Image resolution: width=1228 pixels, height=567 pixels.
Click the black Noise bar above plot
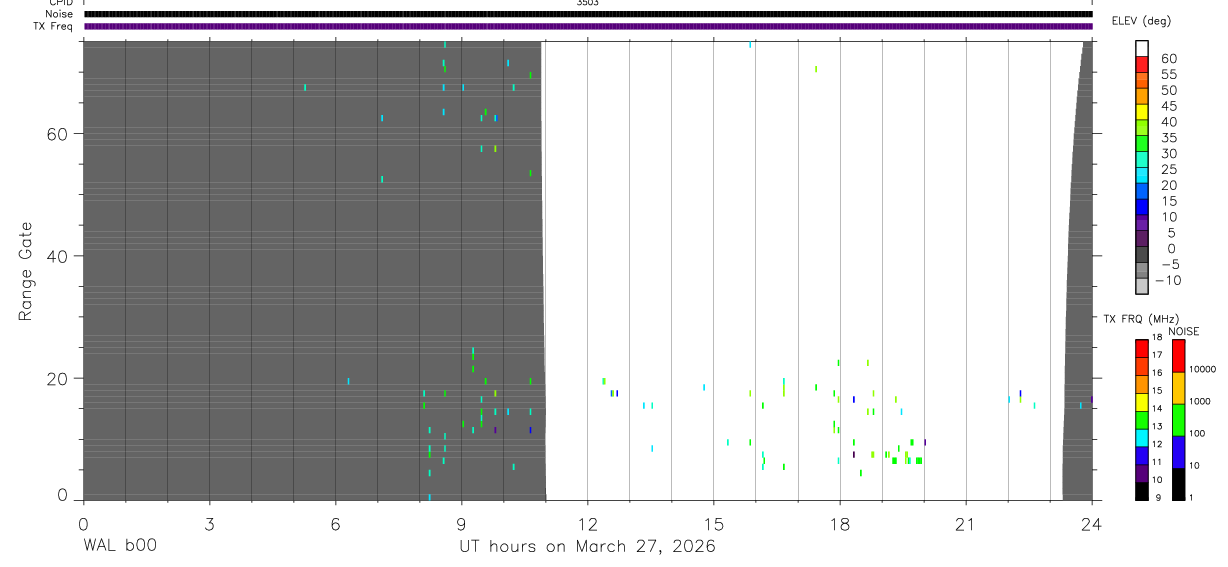point(588,14)
